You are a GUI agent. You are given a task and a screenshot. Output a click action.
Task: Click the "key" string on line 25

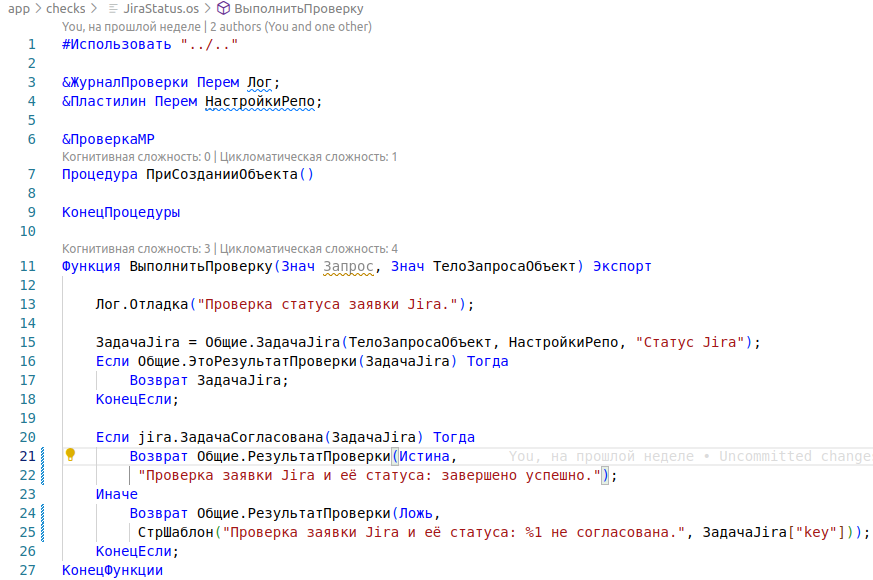point(816,533)
